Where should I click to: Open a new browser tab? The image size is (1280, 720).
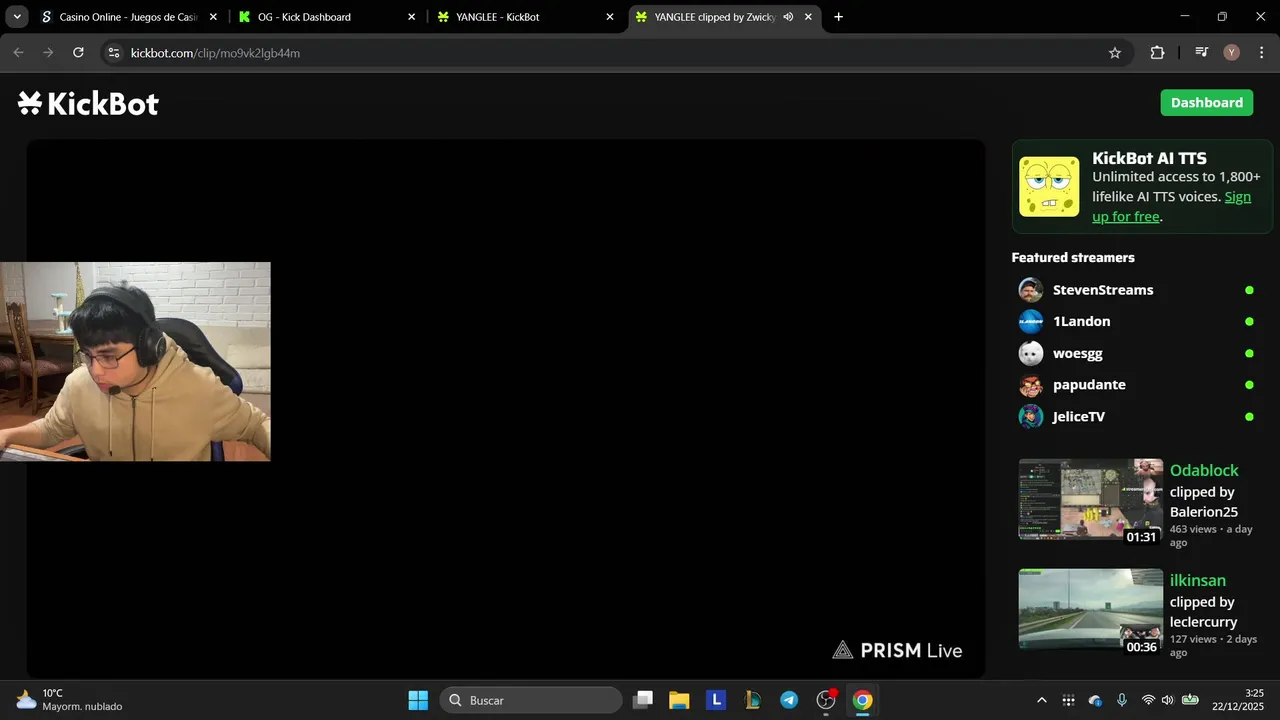[838, 17]
